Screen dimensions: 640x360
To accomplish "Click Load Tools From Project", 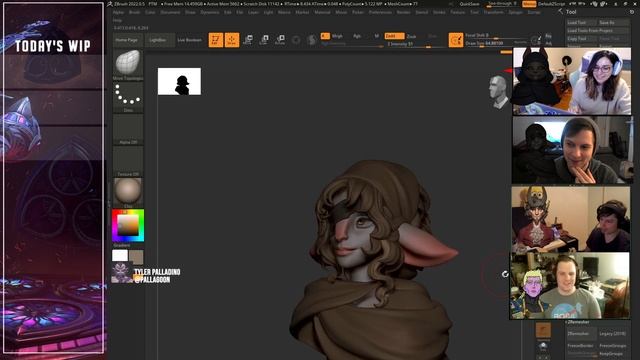I will [598, 31].
